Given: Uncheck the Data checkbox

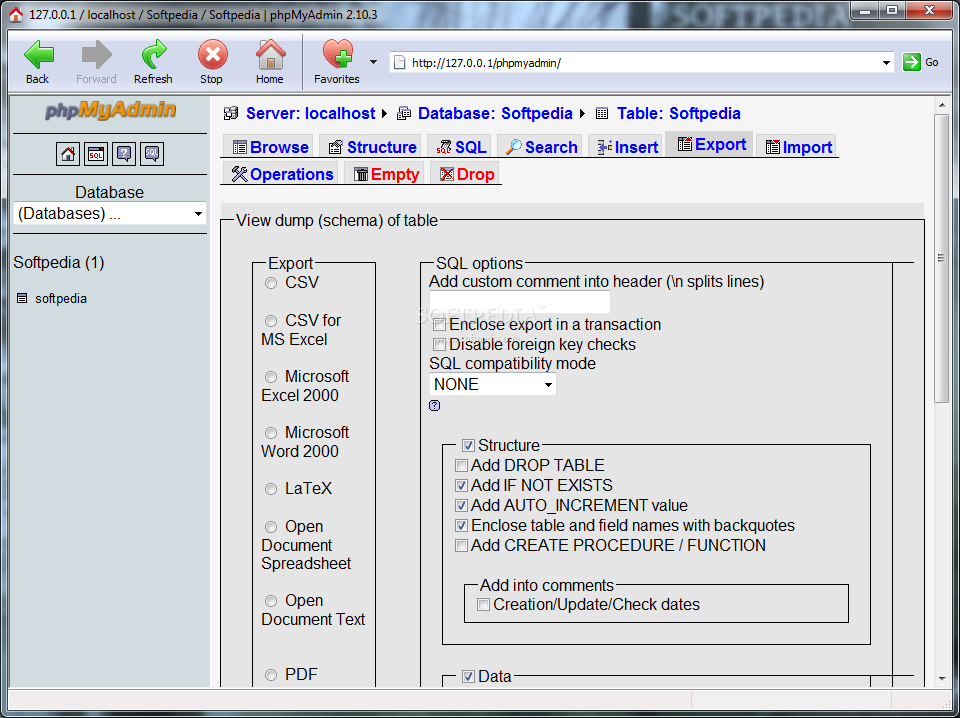Looking at the screenshot, I should coord(468,676).
